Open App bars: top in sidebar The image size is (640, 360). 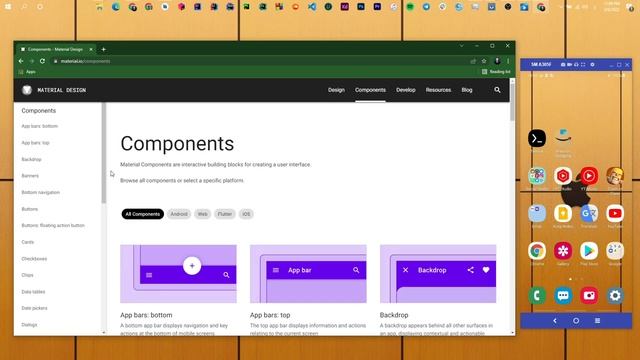coord(36,143)
